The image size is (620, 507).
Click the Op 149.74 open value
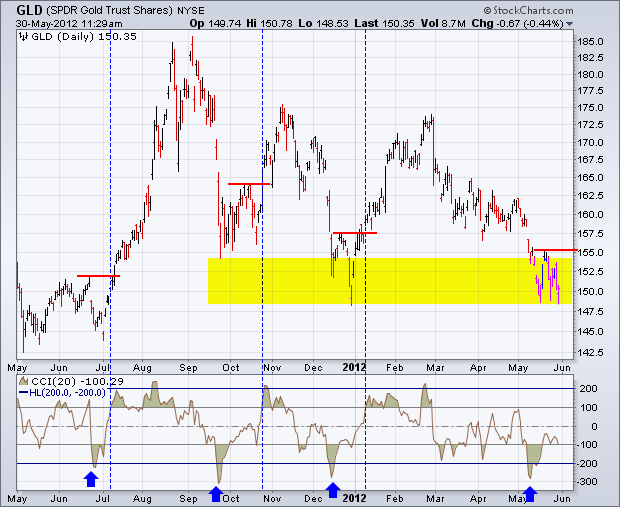[x=215, y=24]
